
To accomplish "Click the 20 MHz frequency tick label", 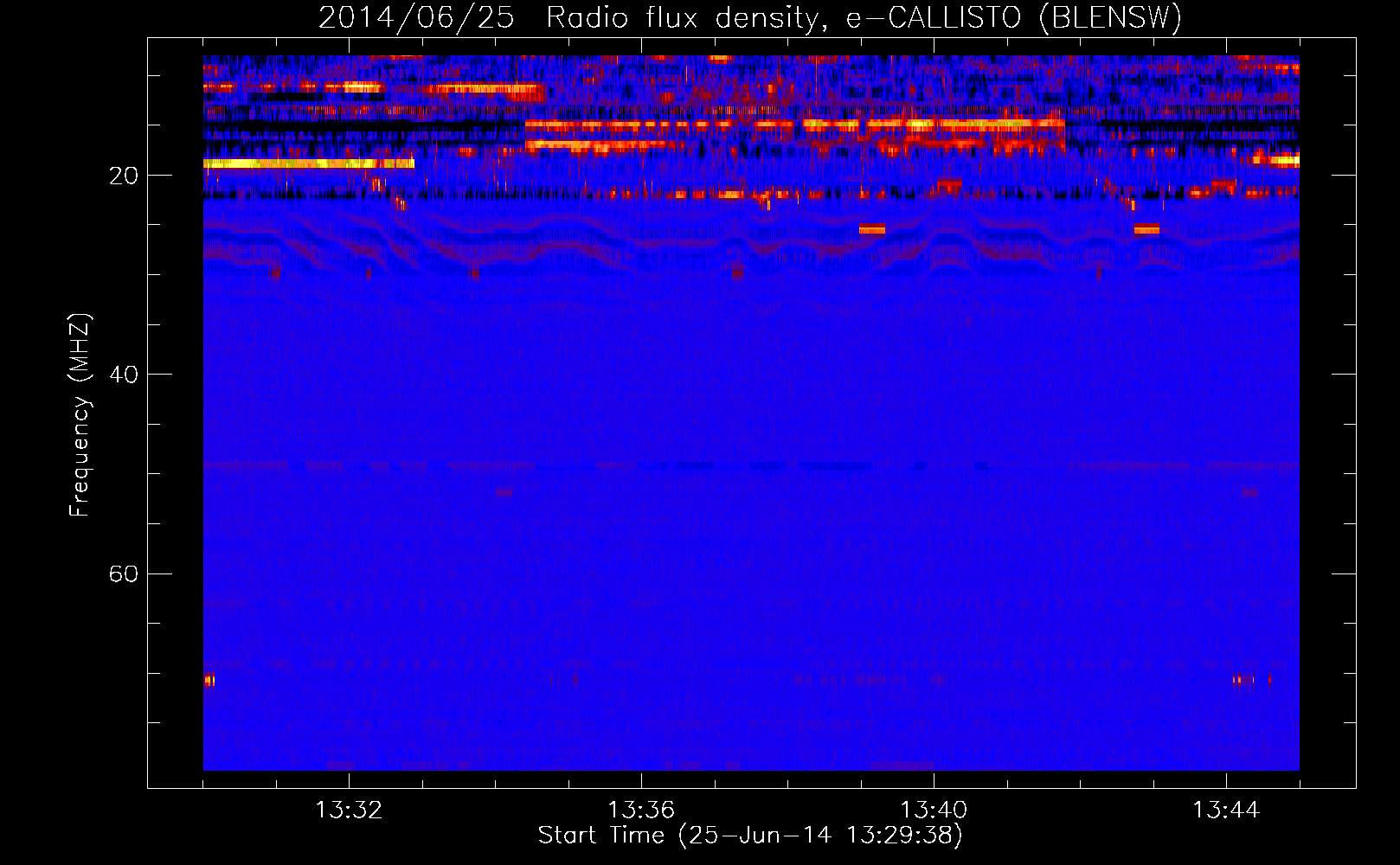I will click(x=124, y=176).
